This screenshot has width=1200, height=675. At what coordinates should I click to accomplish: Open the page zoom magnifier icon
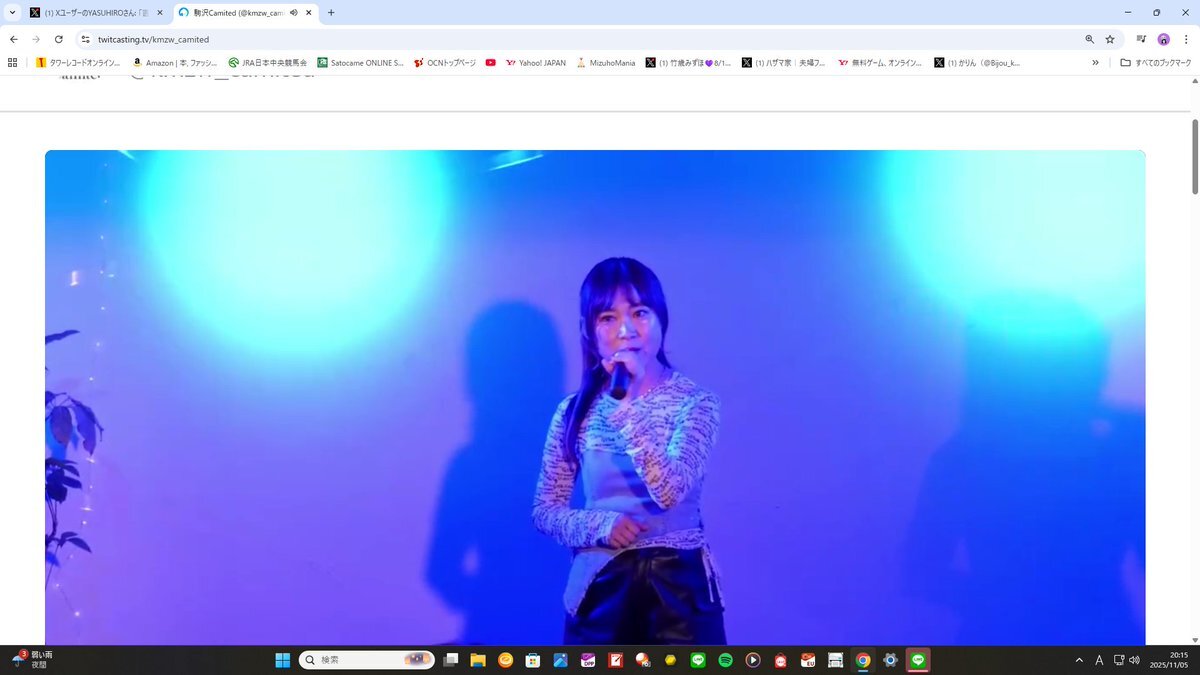click(1089, 39)
